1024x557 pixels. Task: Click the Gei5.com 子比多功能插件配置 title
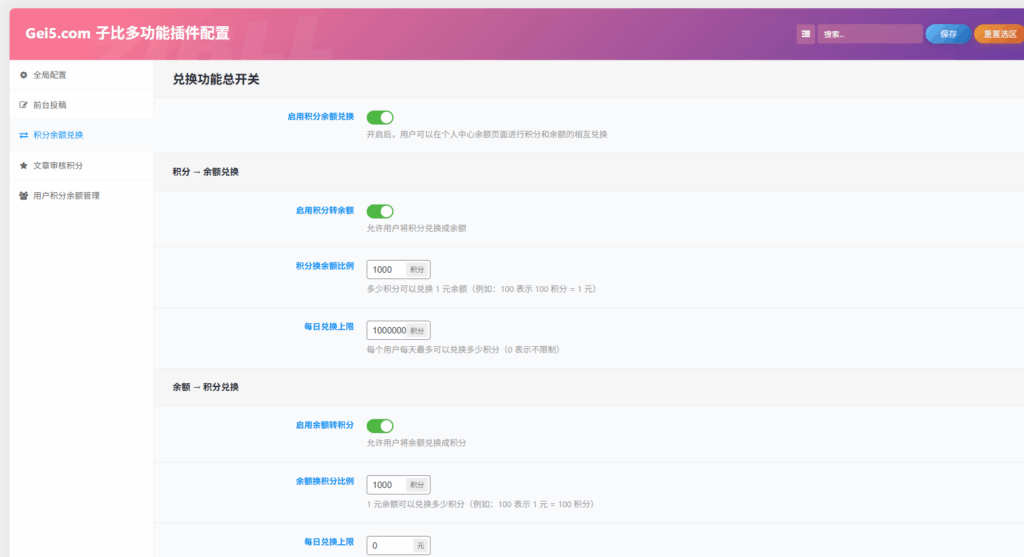tap(127, 33)
